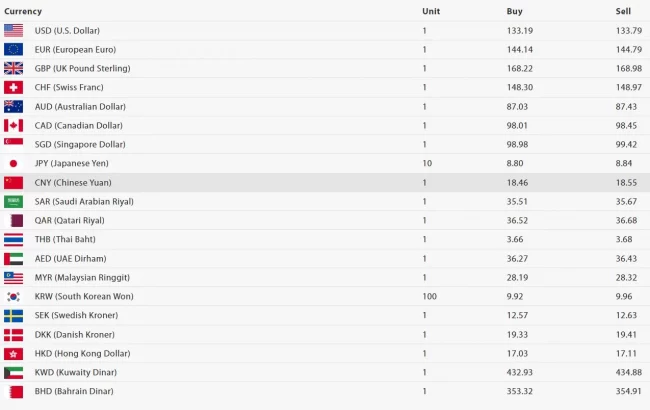Click the Swiss Franc flag icon
Image resolution: width=650 pixels, height=410 pixels.
14,87
